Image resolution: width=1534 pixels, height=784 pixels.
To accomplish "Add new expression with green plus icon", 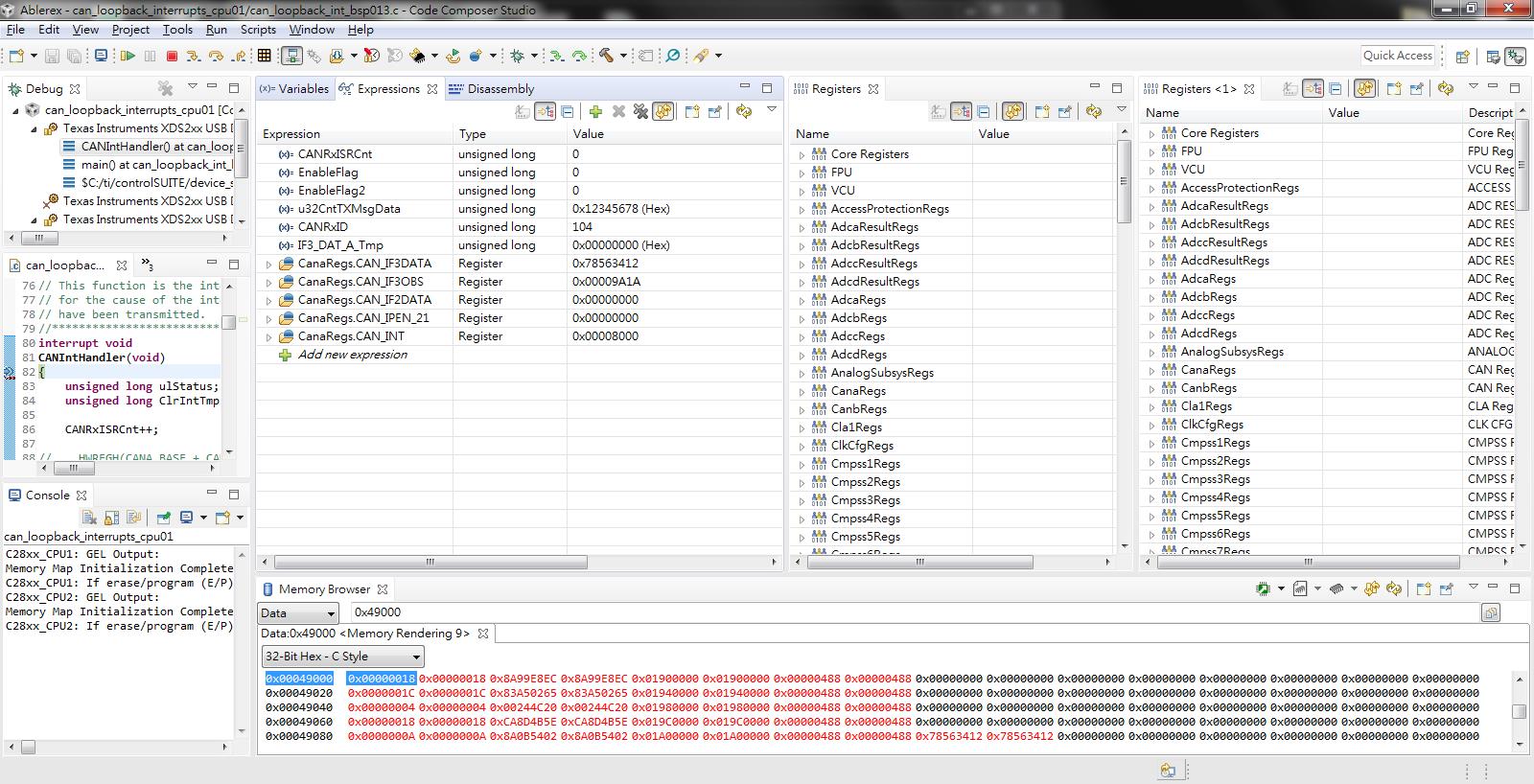I will point(595,112).
